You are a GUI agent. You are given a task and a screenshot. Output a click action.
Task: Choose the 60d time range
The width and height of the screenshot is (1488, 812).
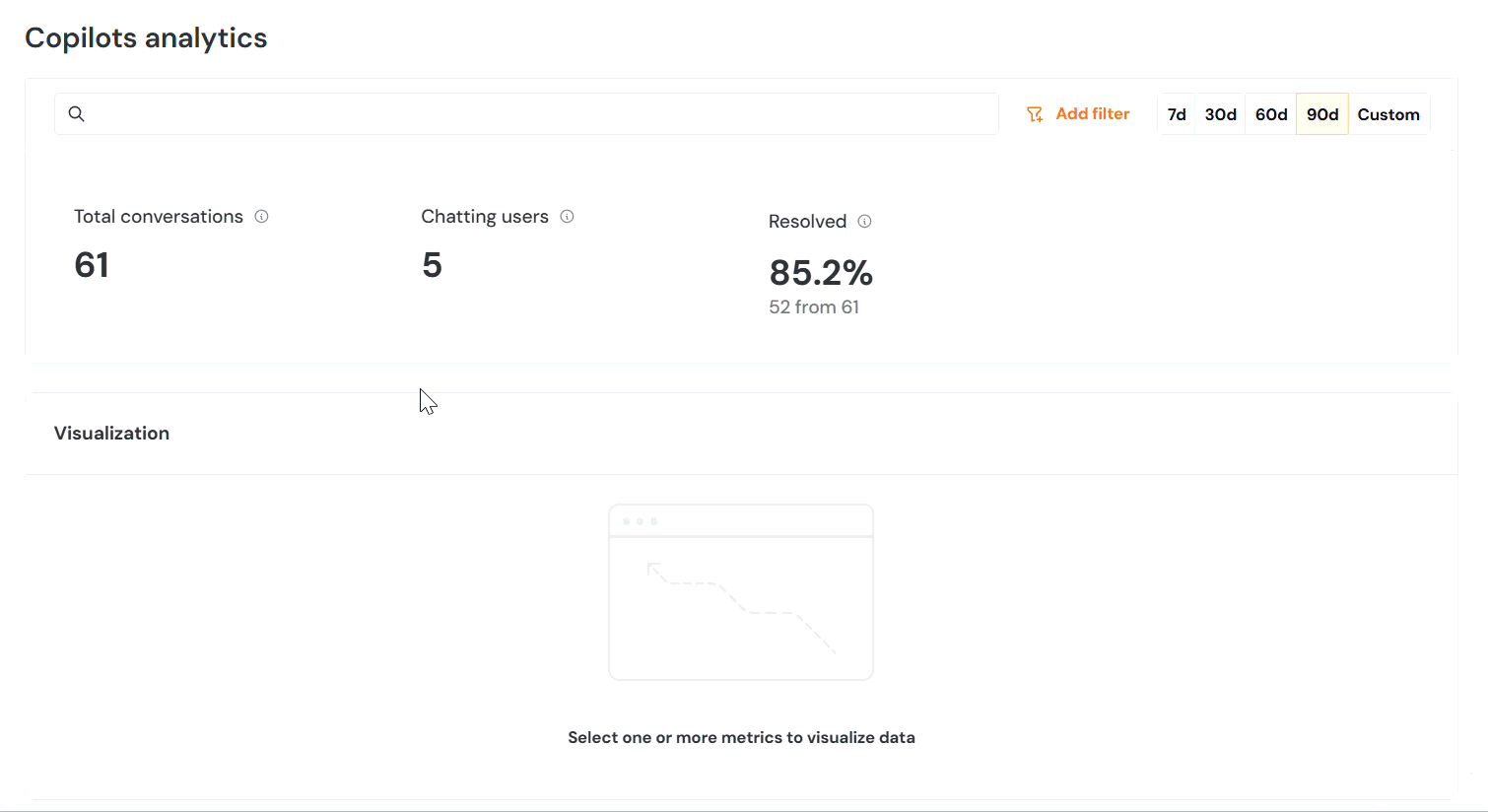[1271, 114]
